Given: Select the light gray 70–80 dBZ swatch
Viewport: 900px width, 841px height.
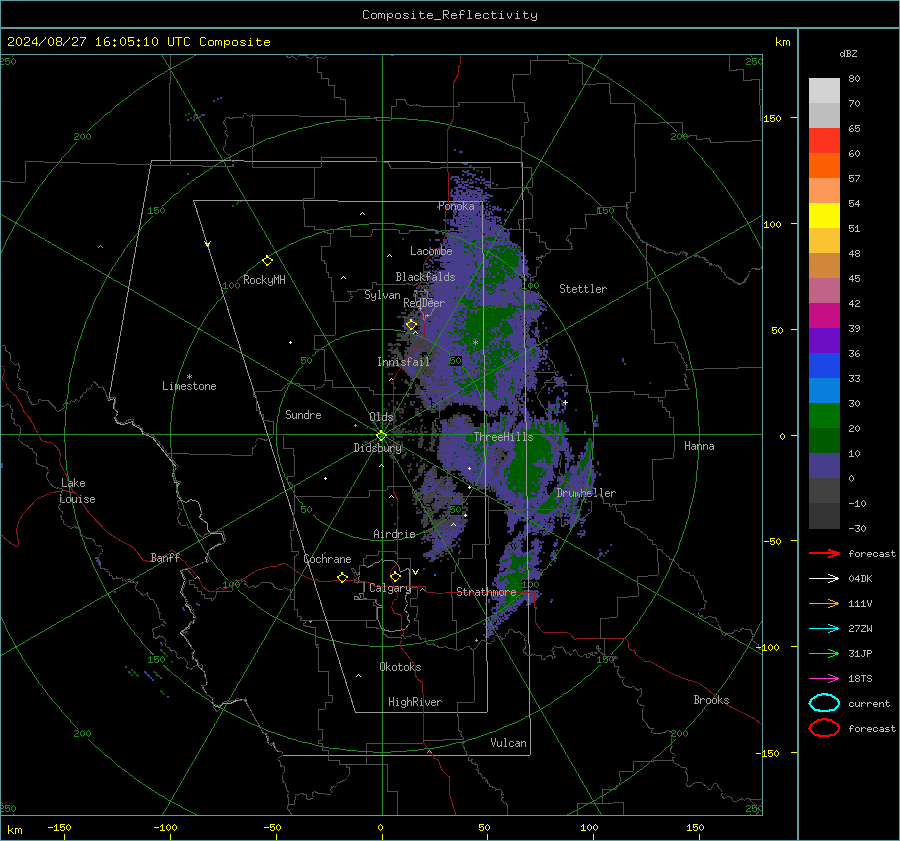Looking at the screenshot, I should pyautogui.click(x=824, y=91).
